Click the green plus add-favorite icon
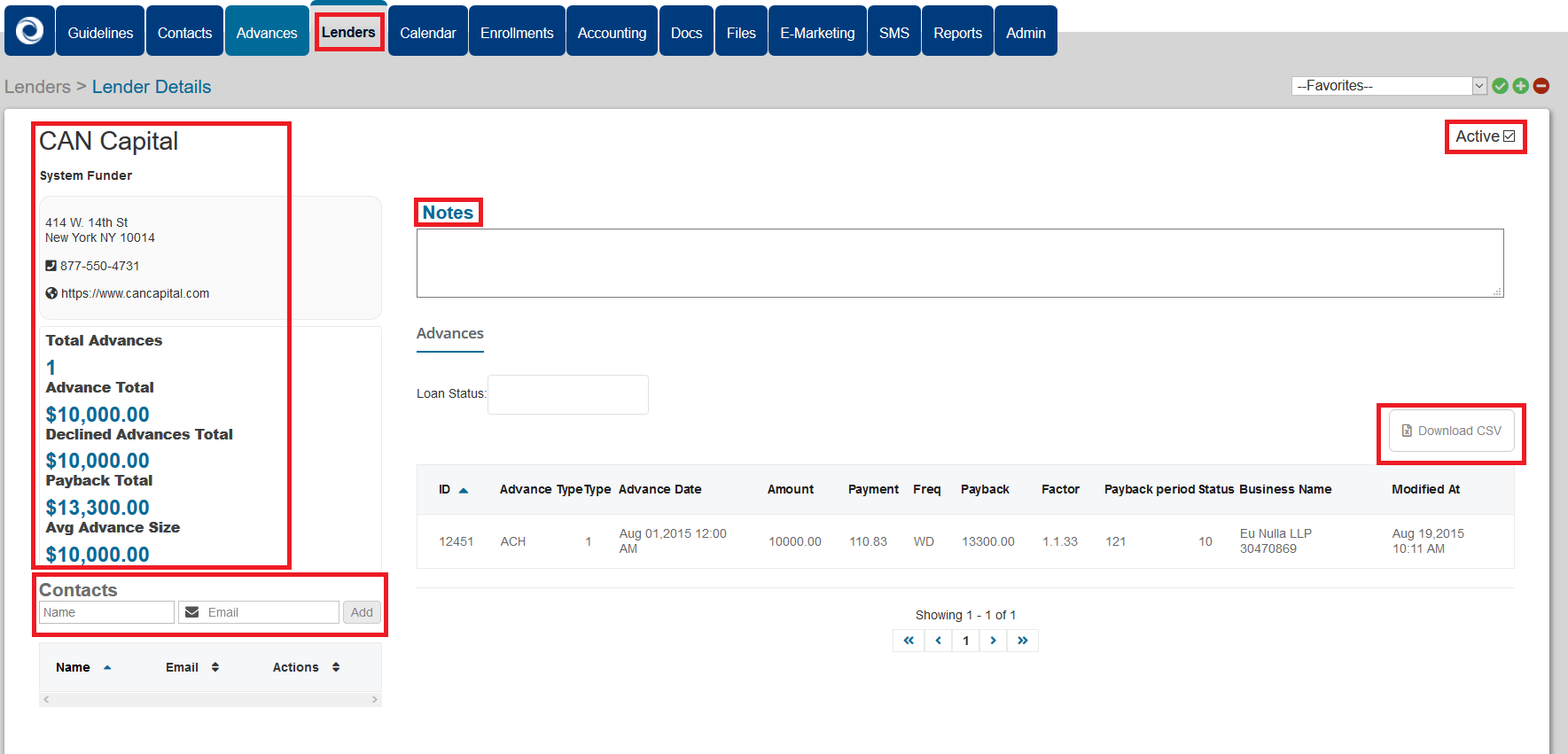The height and width of the screenshot is (754, 1568). pyautogui.click(x=1520, y=86)
